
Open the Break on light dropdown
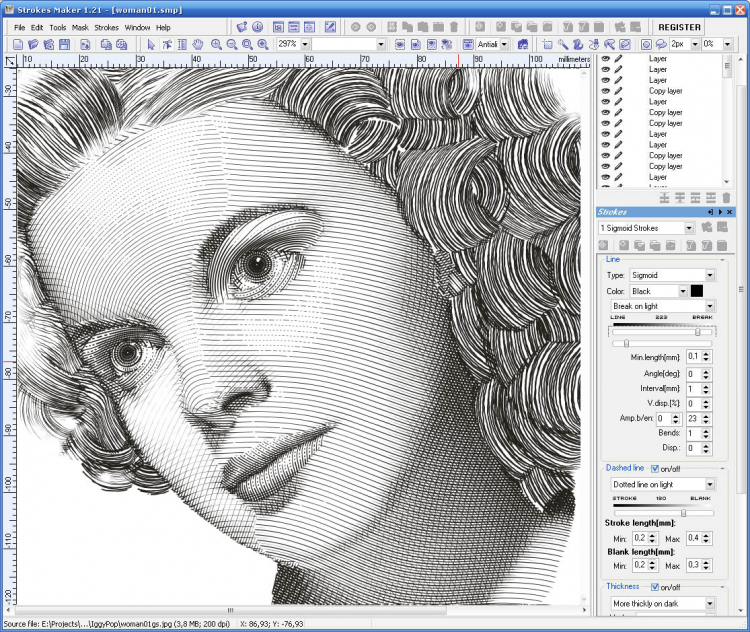(x=662, y=306)
